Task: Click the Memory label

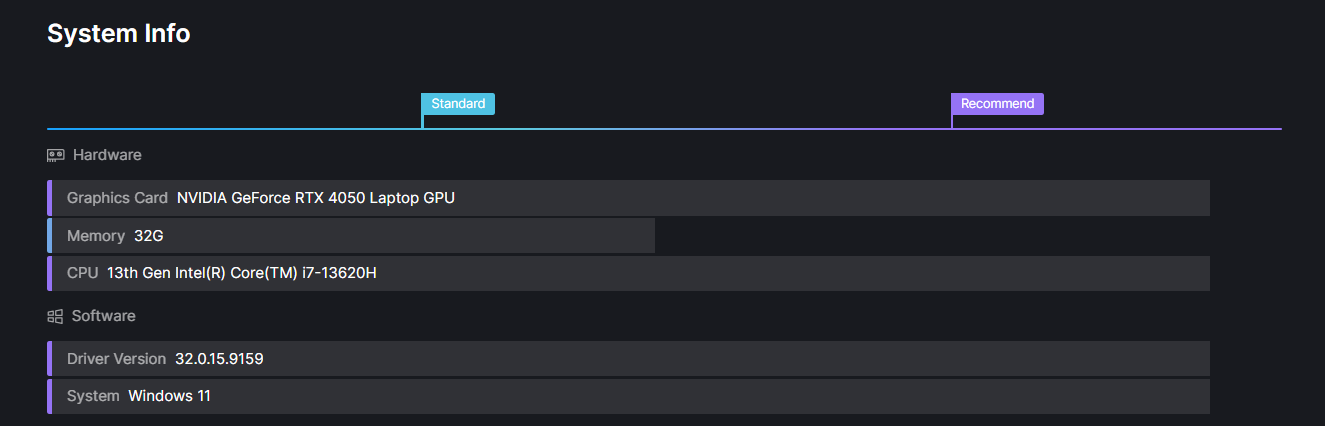Action: click(x=95, y=236)
